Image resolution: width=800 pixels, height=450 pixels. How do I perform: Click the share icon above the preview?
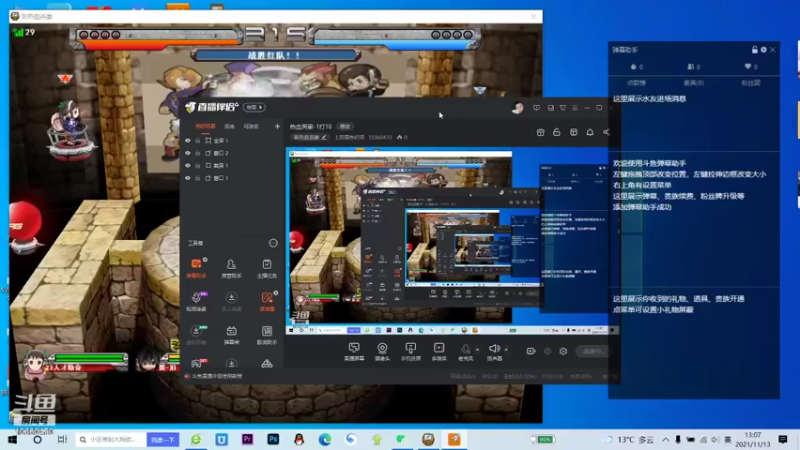(x=606, y=132)
